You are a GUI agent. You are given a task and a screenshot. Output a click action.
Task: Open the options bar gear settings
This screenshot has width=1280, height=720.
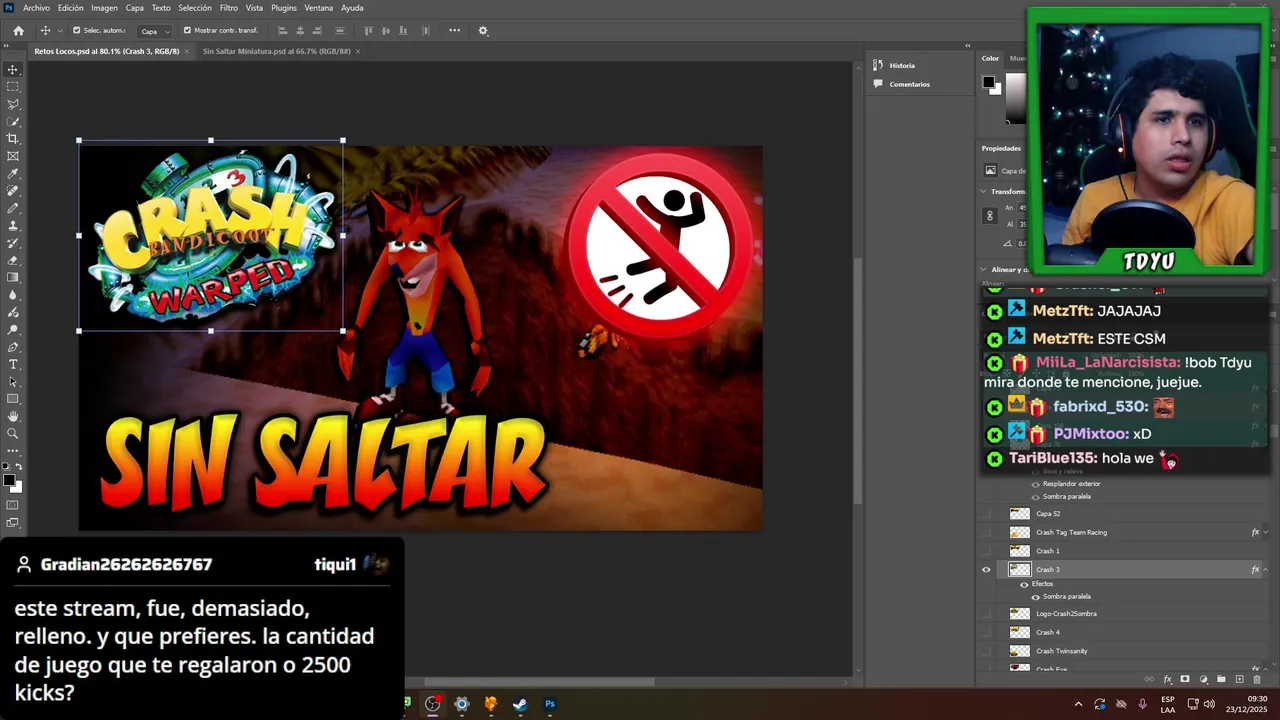(483, 31)
